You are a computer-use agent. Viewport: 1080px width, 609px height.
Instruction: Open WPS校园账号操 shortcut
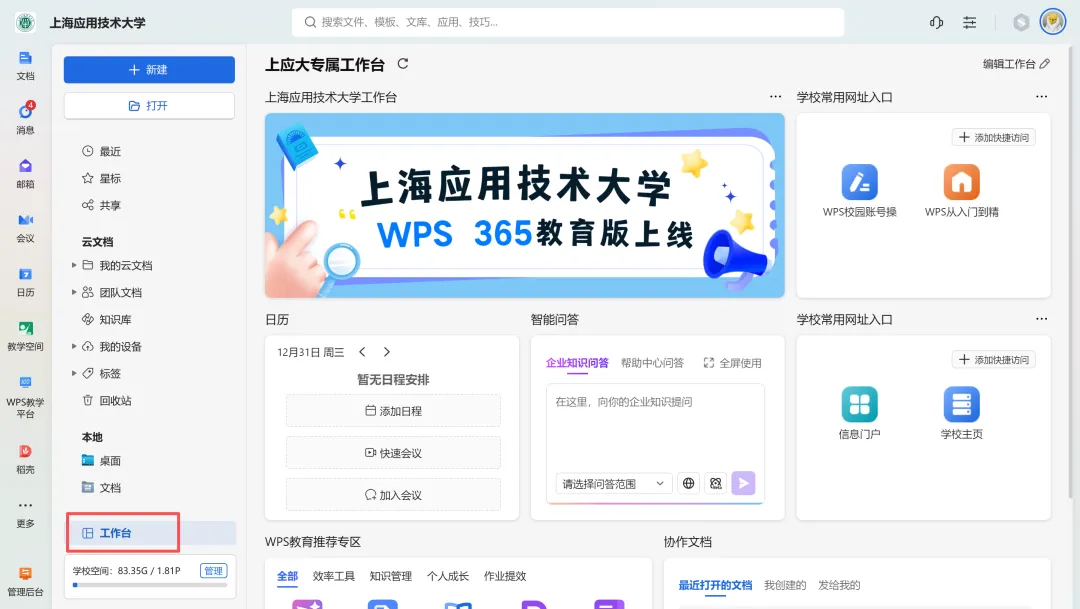[x=860, y=191]
